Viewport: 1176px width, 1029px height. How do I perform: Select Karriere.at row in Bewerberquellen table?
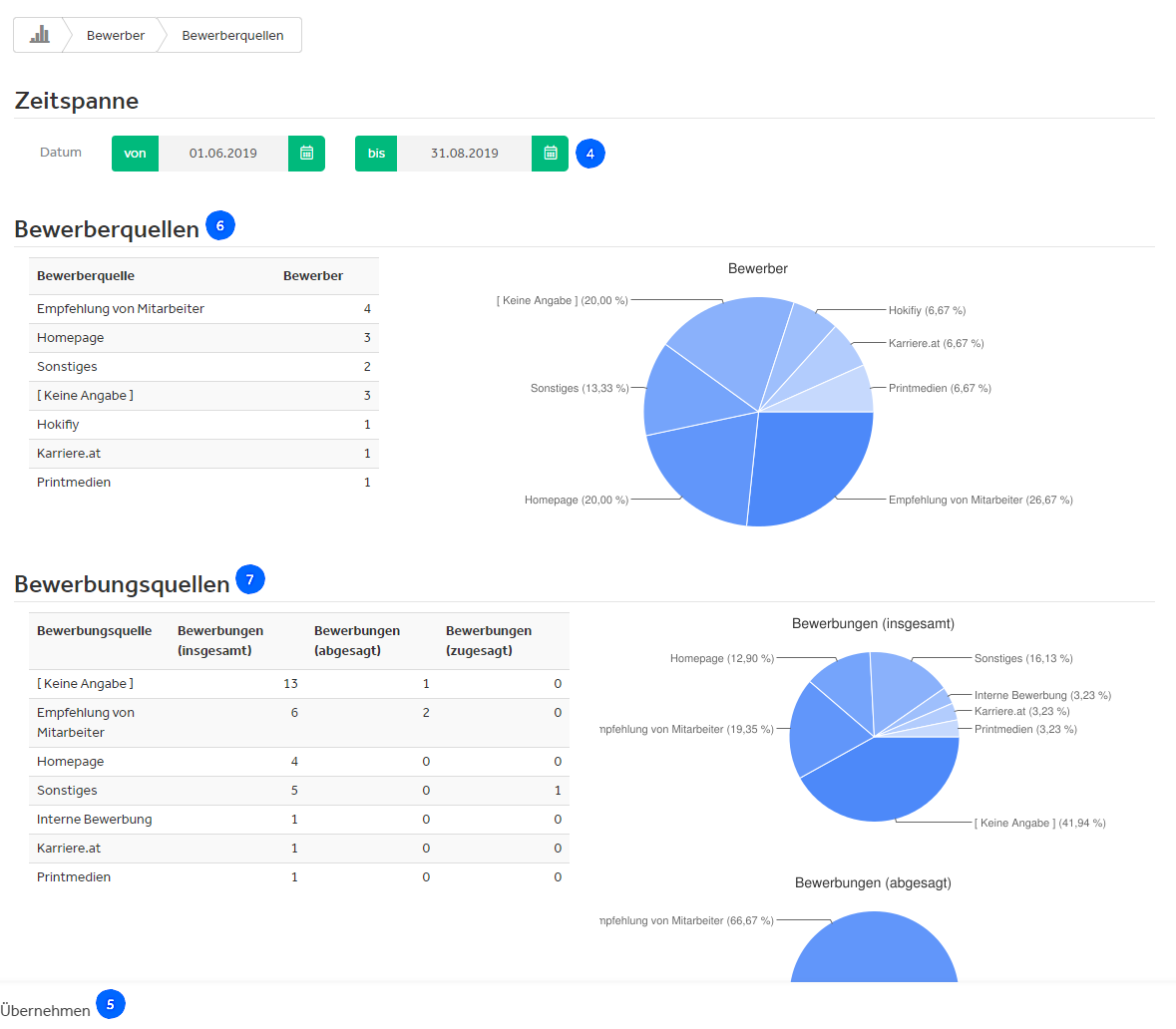(x=203, y=453)
